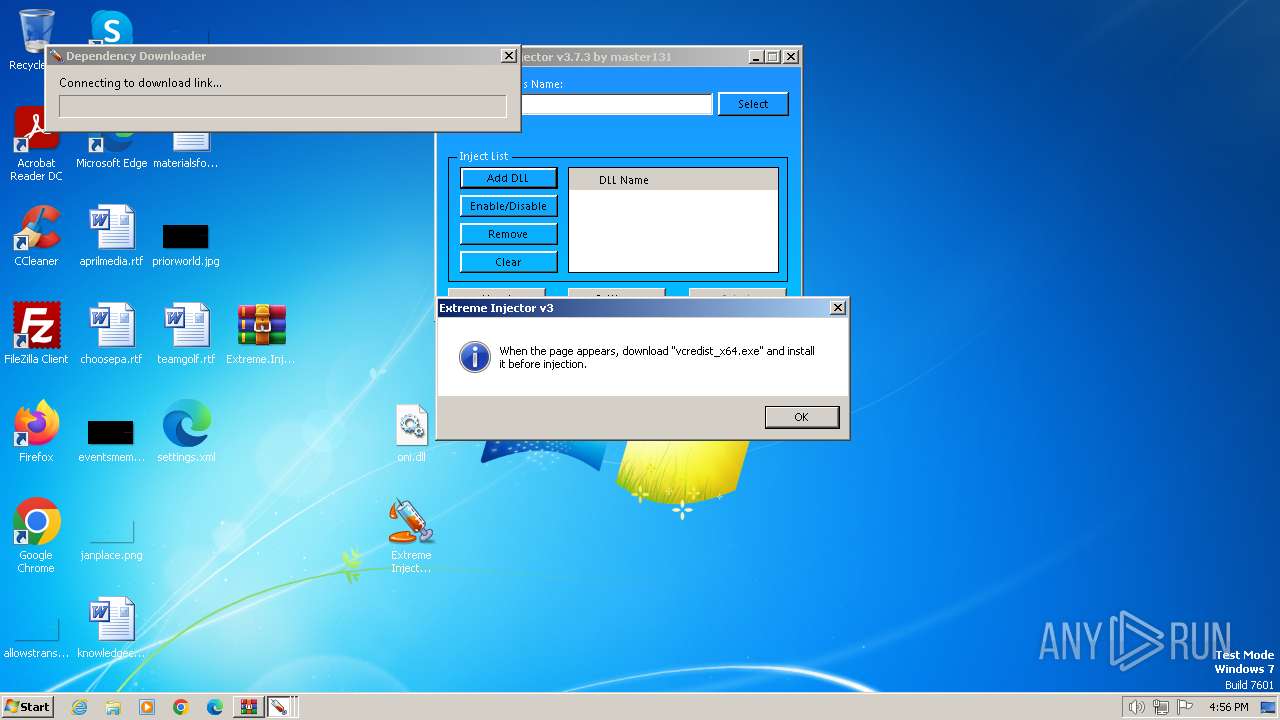Screen dimensions: 1280x720
Task: Launch the FileZilla Client shortcut
Action: 36,335
